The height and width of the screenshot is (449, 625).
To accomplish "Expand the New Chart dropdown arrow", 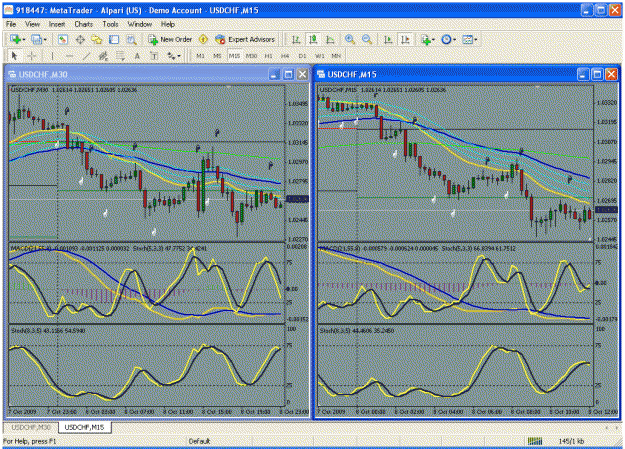I will [x=24, y=40].
